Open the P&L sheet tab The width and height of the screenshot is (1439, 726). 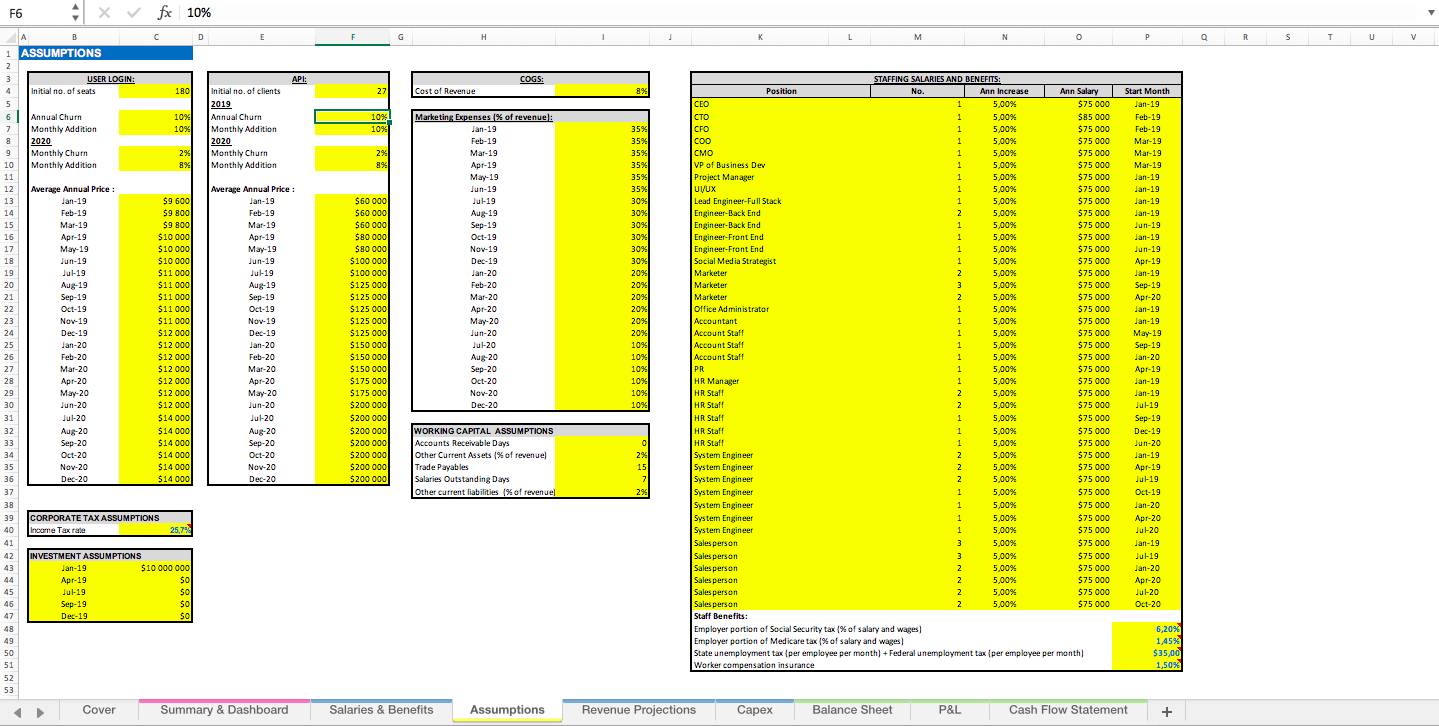[x=950, y=710]
